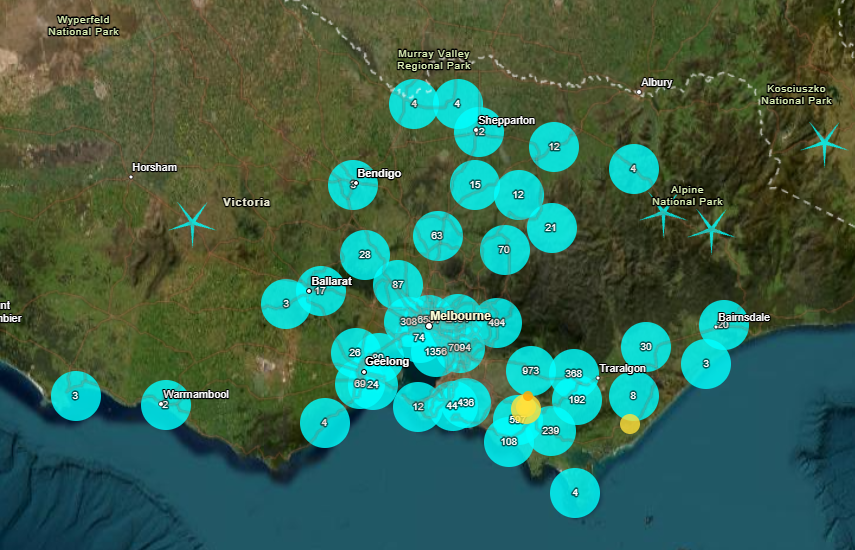The height and width of the screenshot is (550, 855).
Task: Click the Bairnsdale town label
Action: pyautogui.click(x=744, y=317)
